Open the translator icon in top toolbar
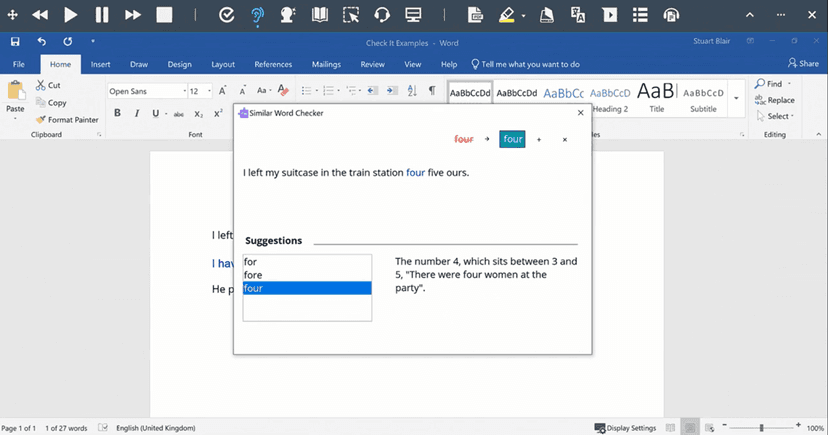 pos(578,15)
